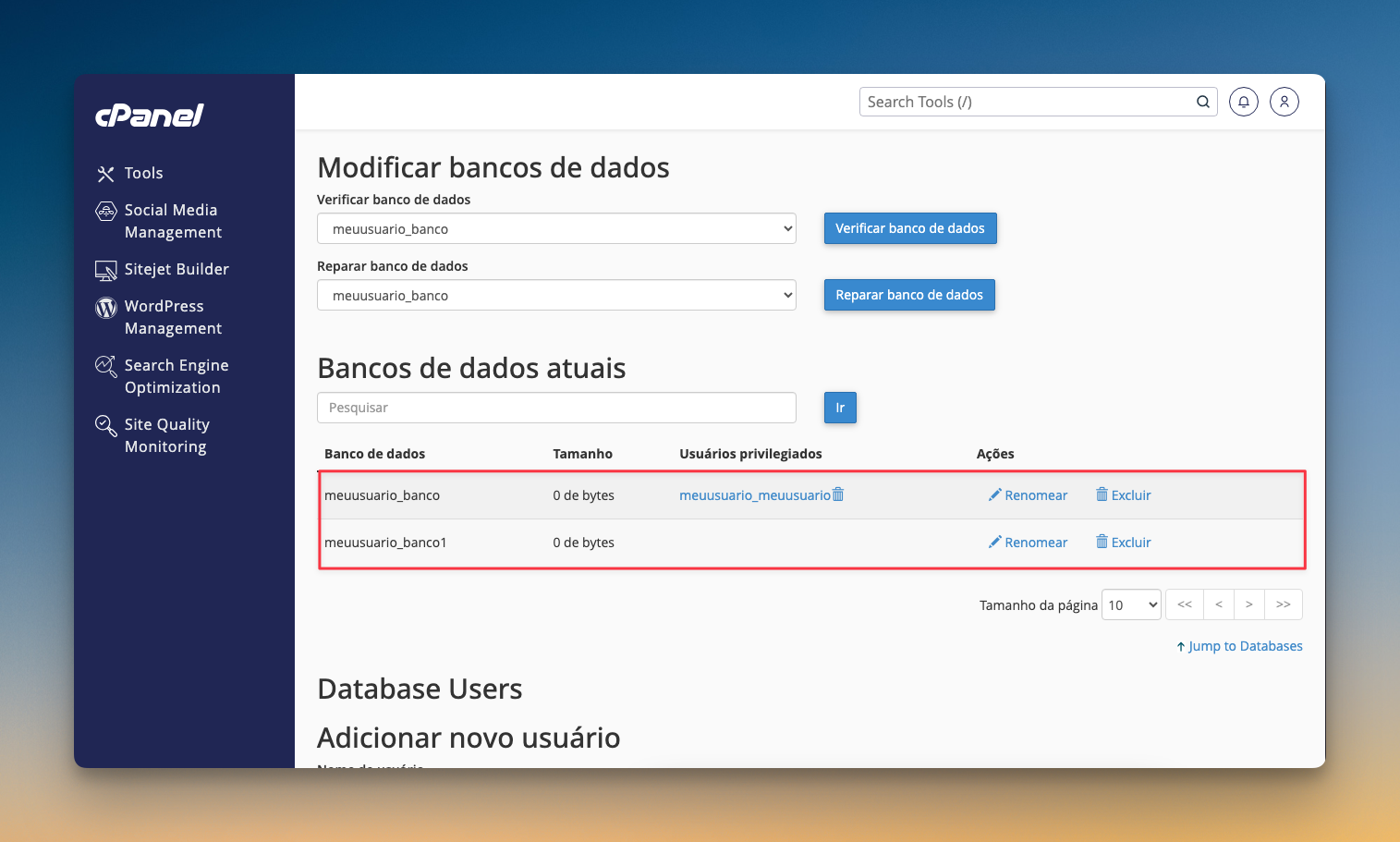The height and width of the screenshot is (842, 1400).
Task: Go to the last page with >> button
Action: click(1283, 604)
